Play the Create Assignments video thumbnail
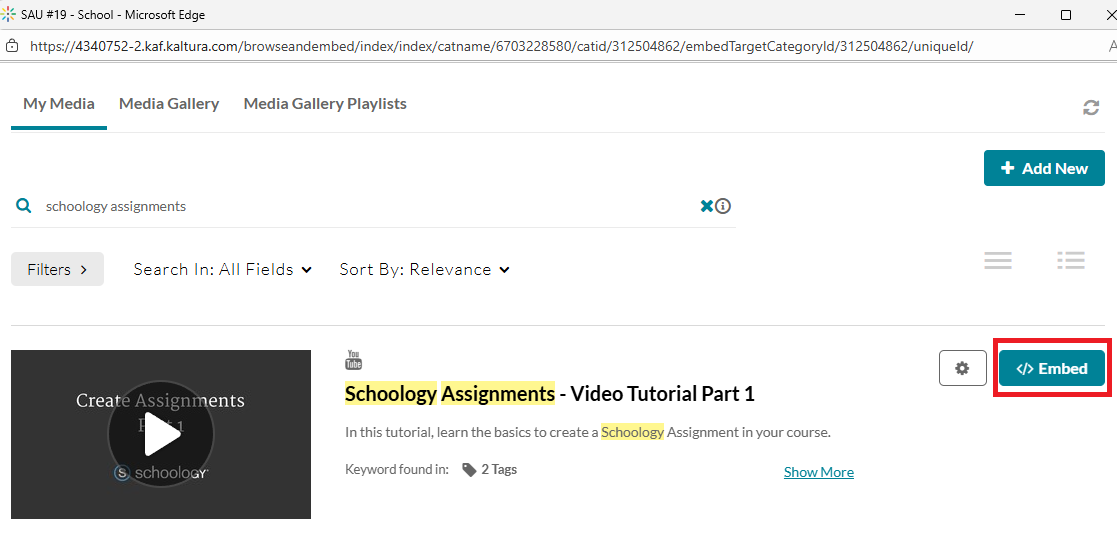The height and width of the screenshot is (539, 1117). coord(161,434)
